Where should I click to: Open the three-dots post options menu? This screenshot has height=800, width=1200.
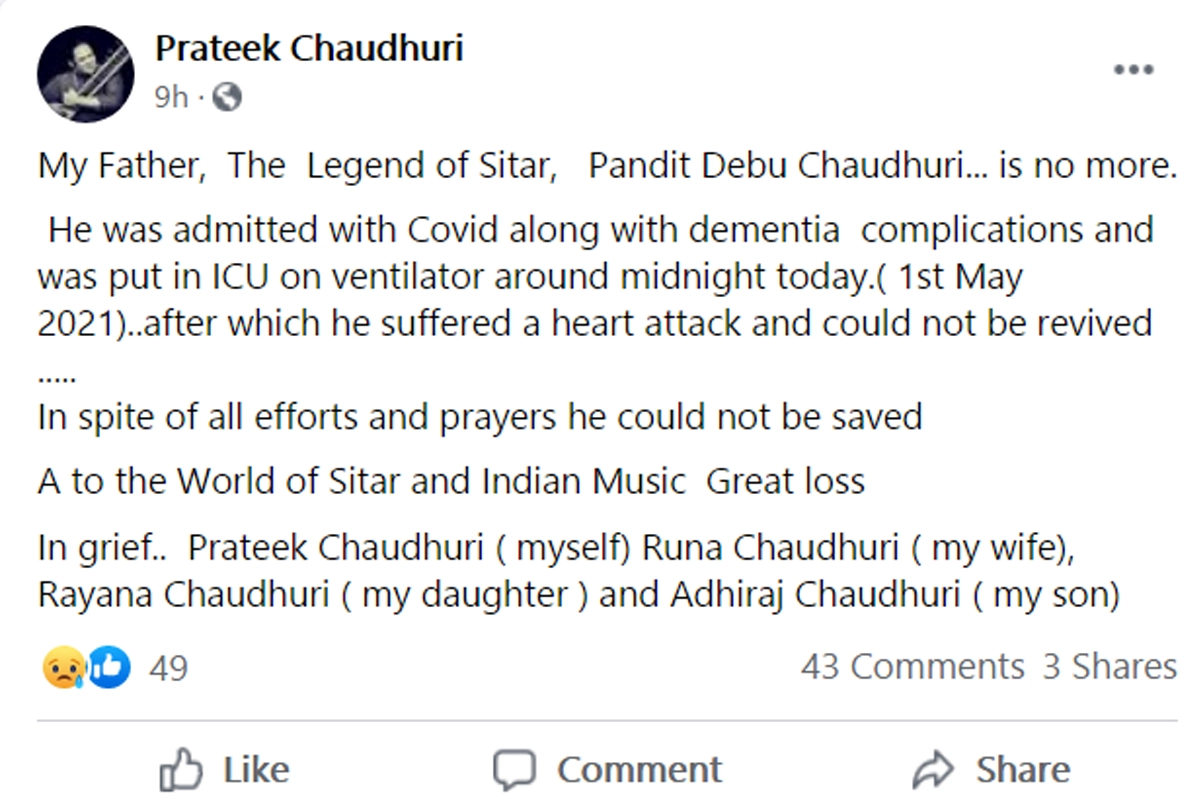coord(1134,70)
